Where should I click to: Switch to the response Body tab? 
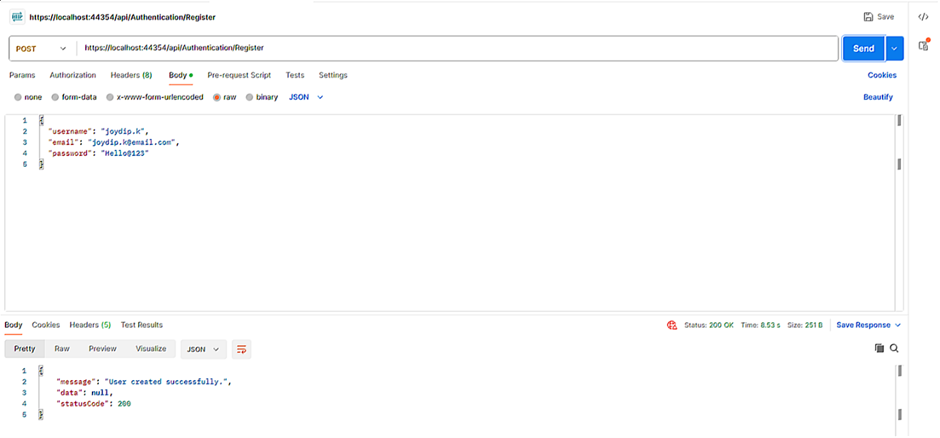pos(13,325)
